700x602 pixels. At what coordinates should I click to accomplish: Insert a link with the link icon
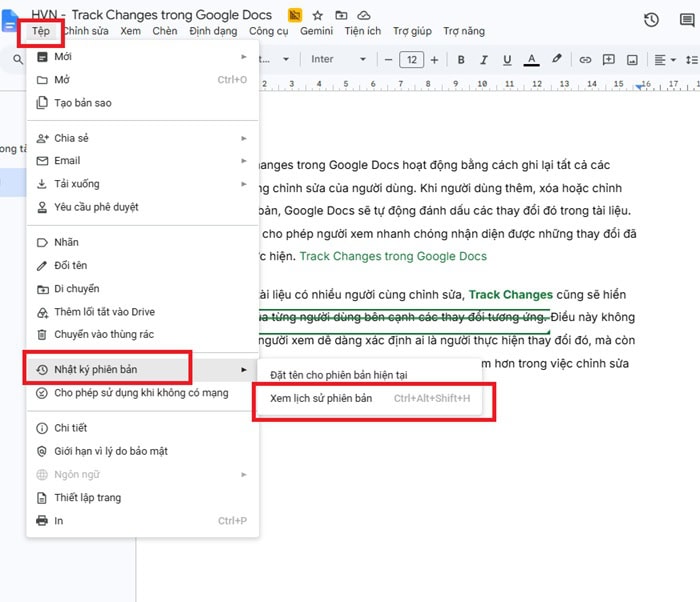pos(585,59)
